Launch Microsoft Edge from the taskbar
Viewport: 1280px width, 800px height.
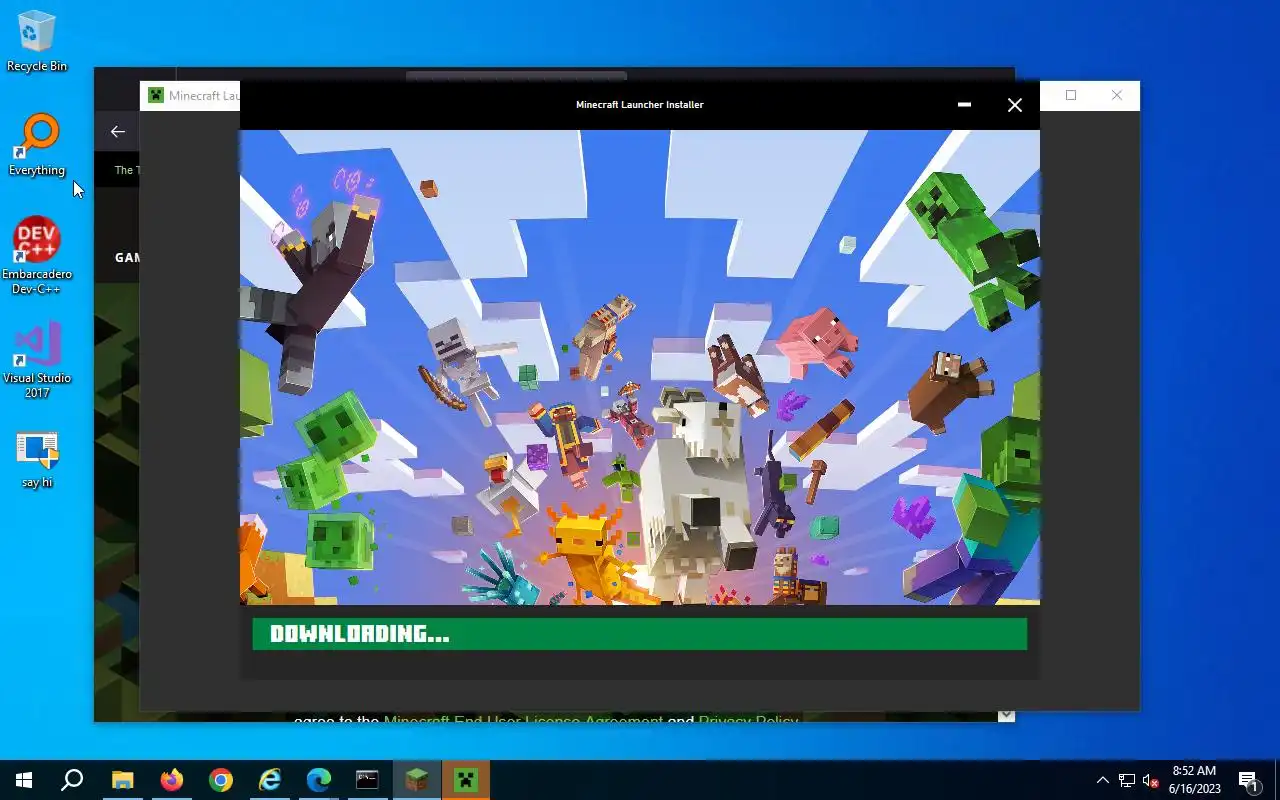pyautogui.click(x=319, y=780)
